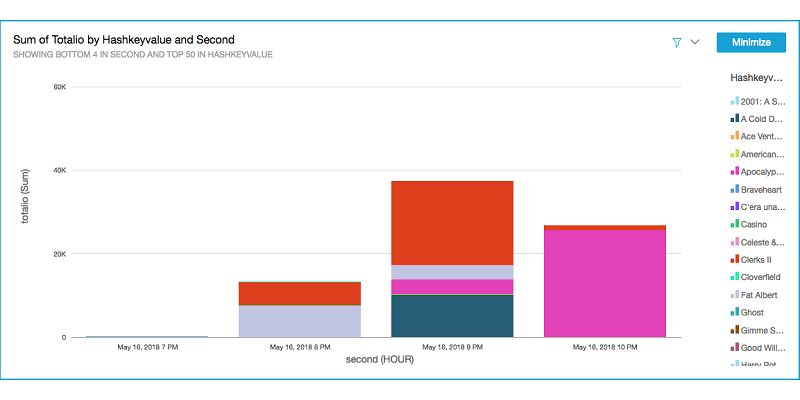800x400 pixels.
Task: Click the Apocalyp... legend icon
Action: click(x=735, y=171)
